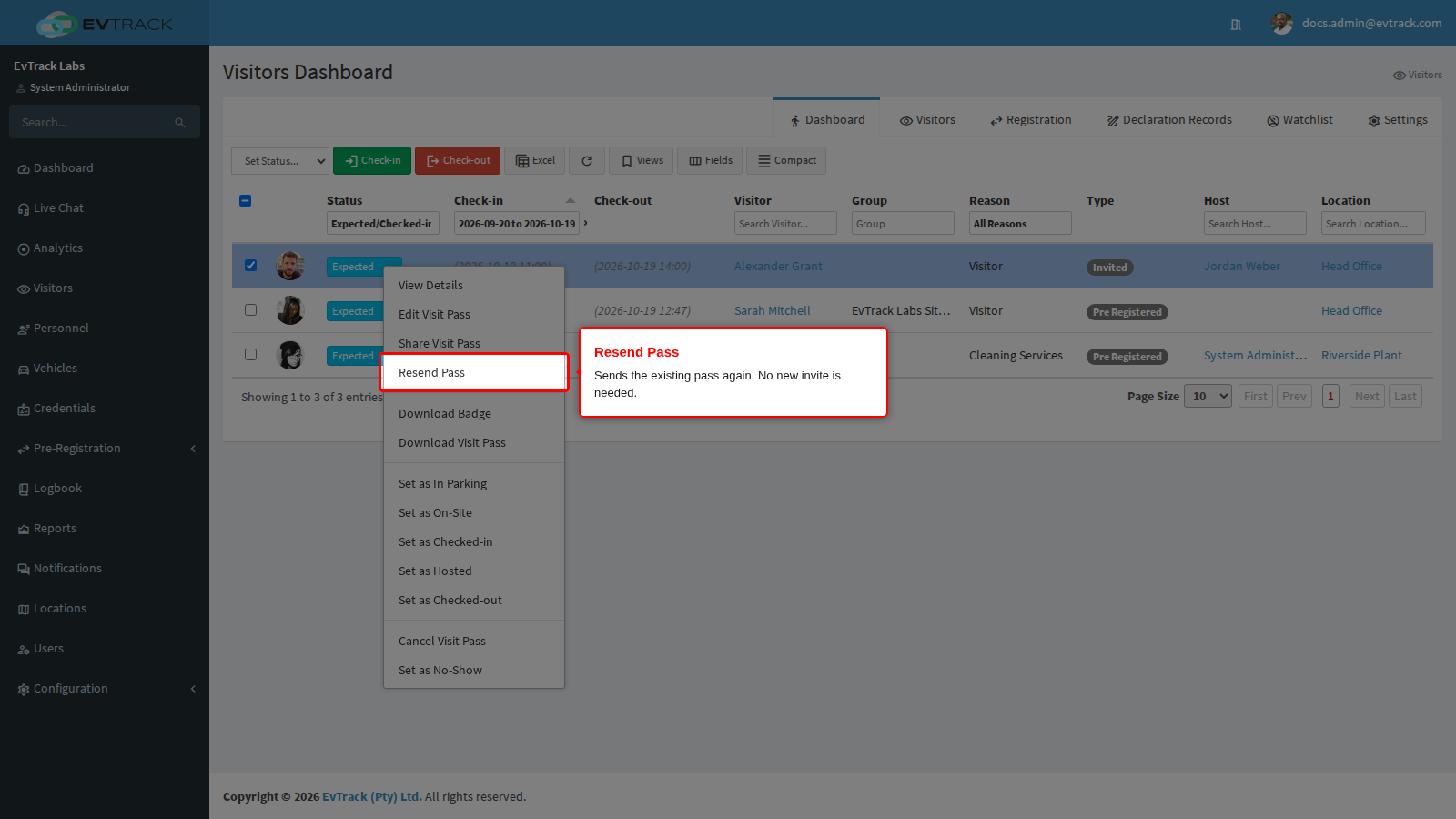
Task: Open the Set Status dropdown
Action: (x=280, y=161)
